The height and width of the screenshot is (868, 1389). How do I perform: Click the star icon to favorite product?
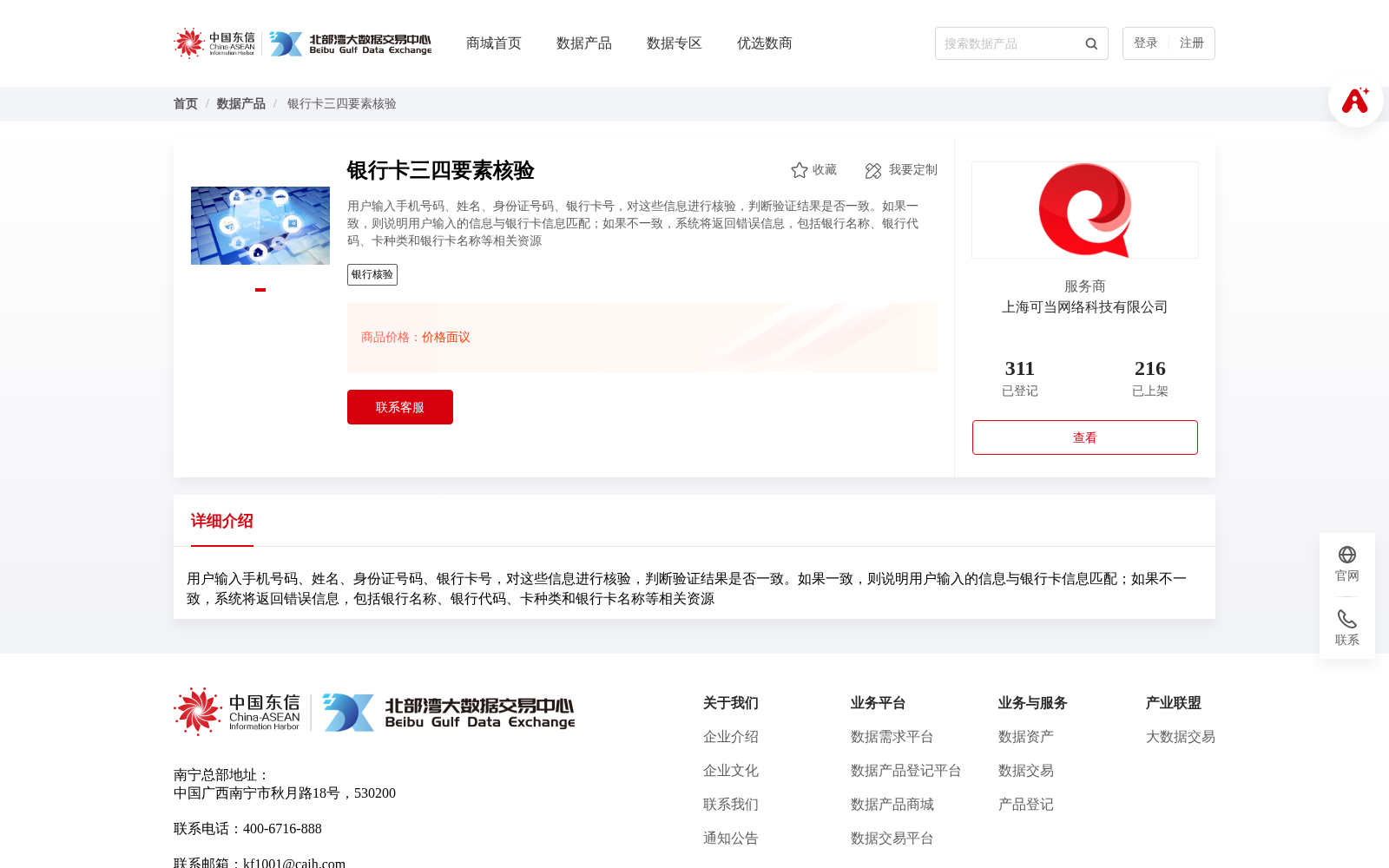point(800,170)
